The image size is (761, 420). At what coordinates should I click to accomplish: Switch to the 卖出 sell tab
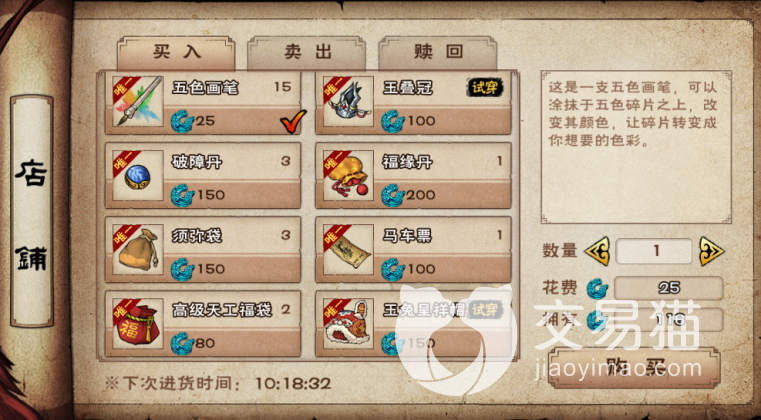tap(307, 52)
